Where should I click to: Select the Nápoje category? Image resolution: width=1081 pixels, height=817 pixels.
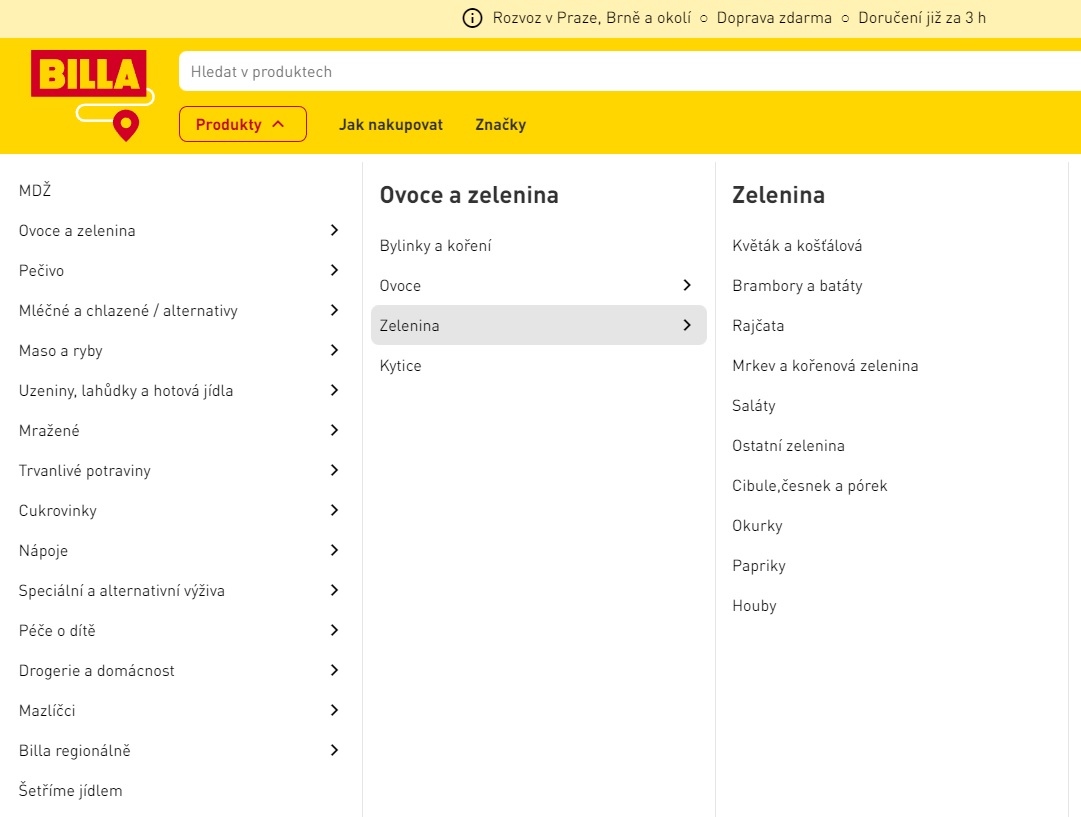43,550
